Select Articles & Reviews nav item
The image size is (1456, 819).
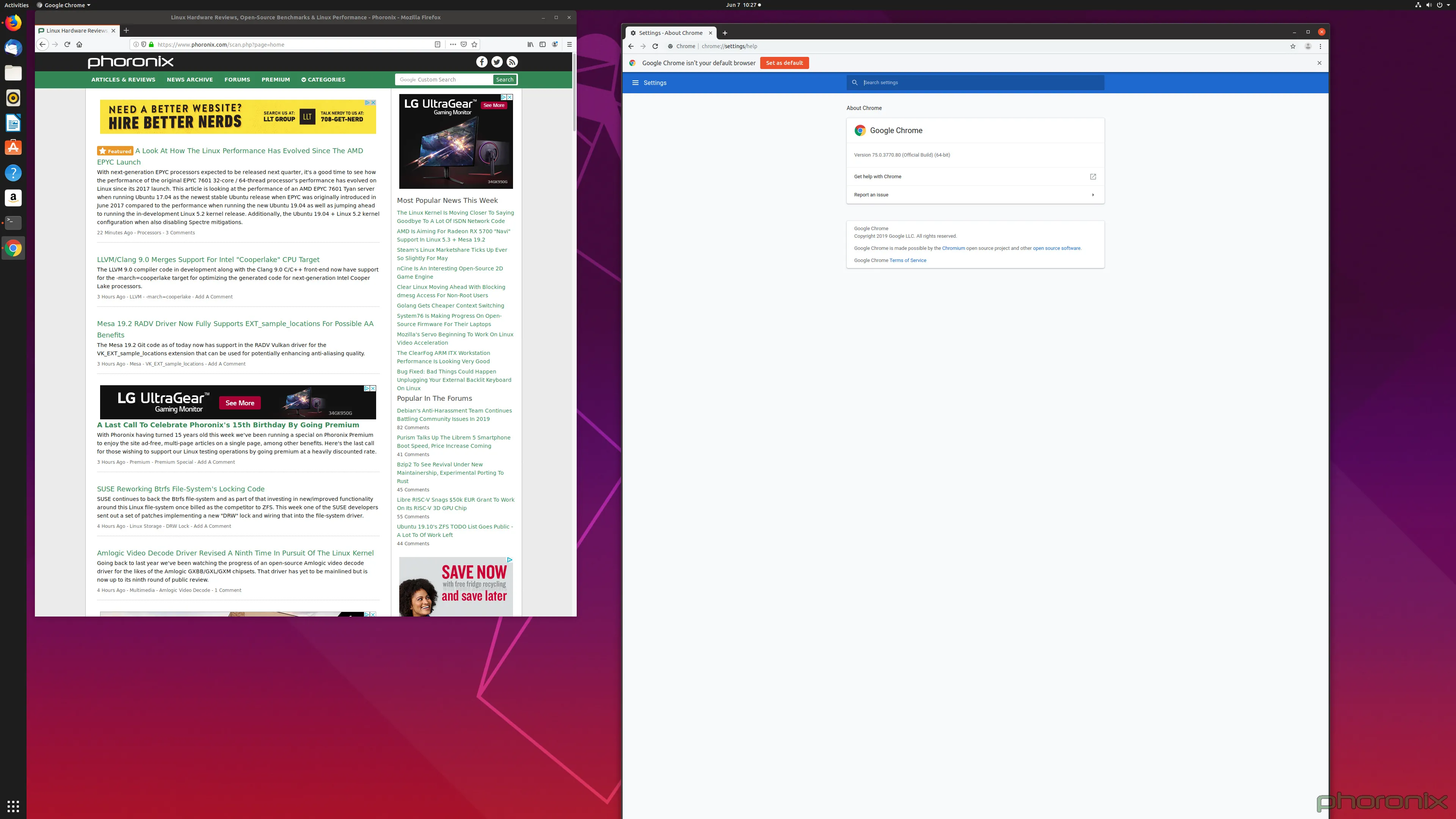point(123,80)
